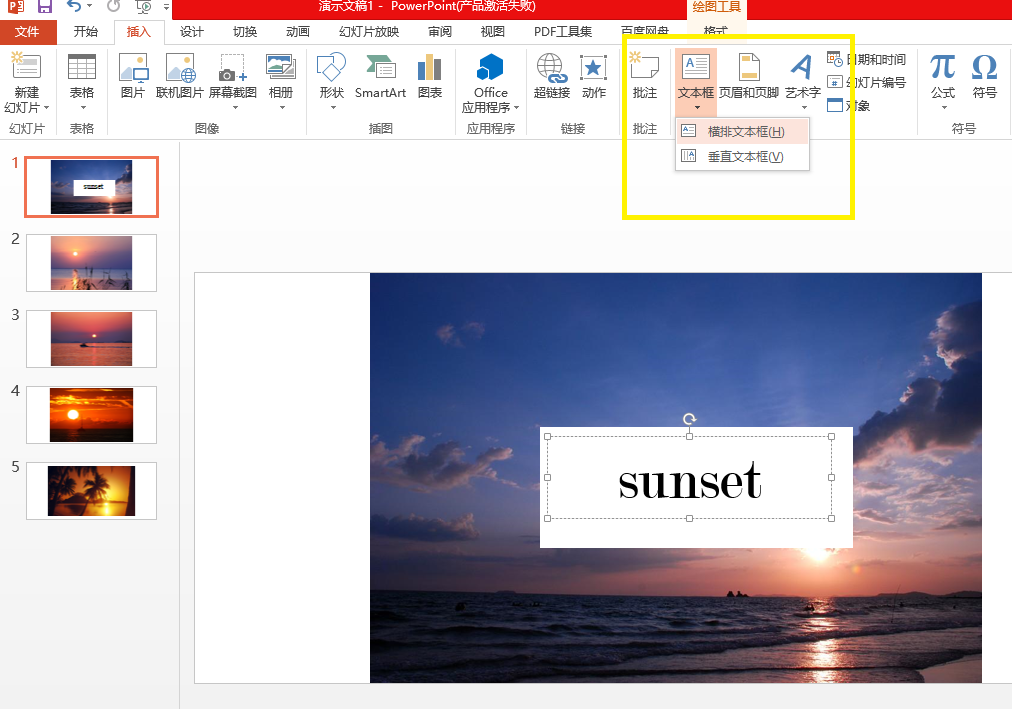This screenshot has width=1012, height=709.
Task: Click the rotation handle above the text box
Action: coord(689,419)
